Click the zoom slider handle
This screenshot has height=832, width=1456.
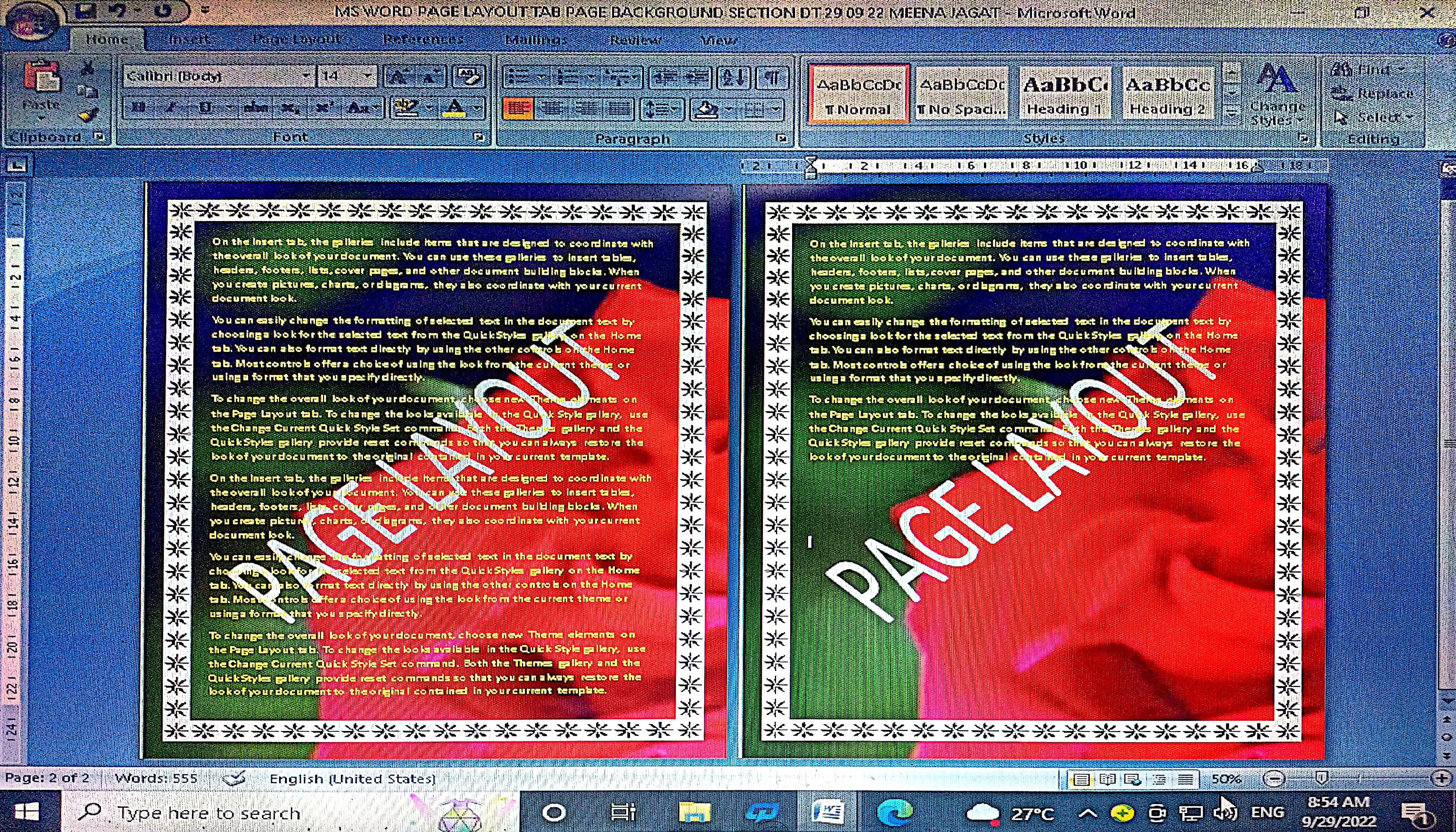click(1321, 778)
